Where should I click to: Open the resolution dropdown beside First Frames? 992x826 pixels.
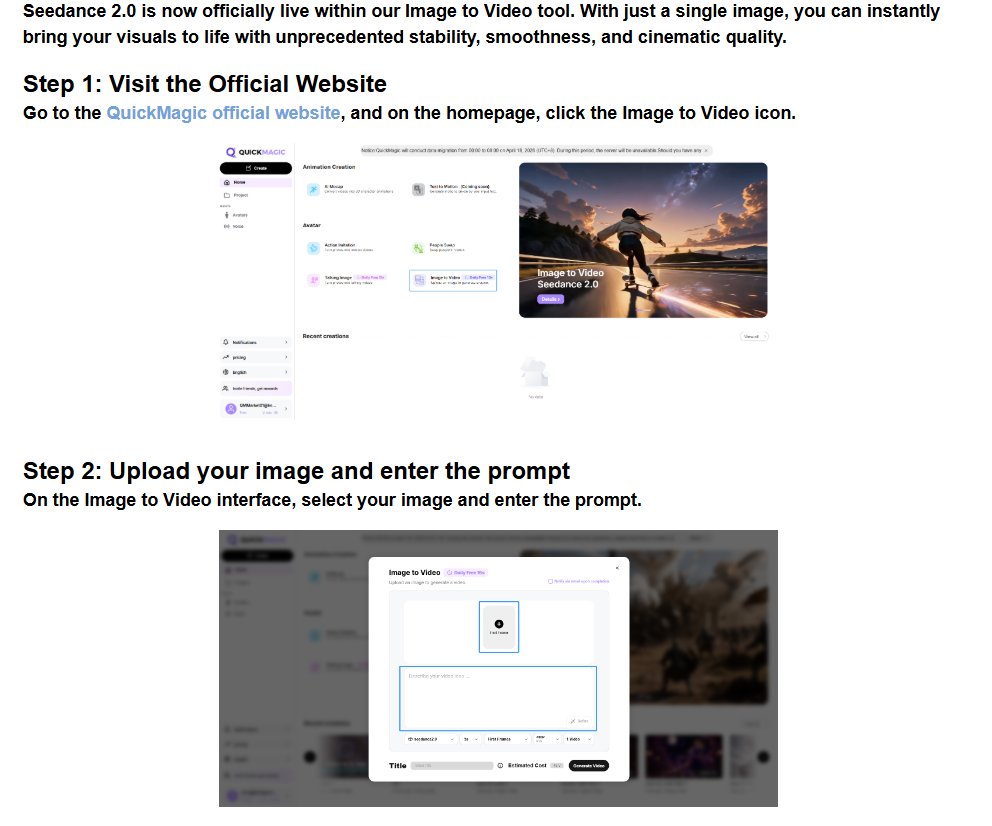(547, 739)
